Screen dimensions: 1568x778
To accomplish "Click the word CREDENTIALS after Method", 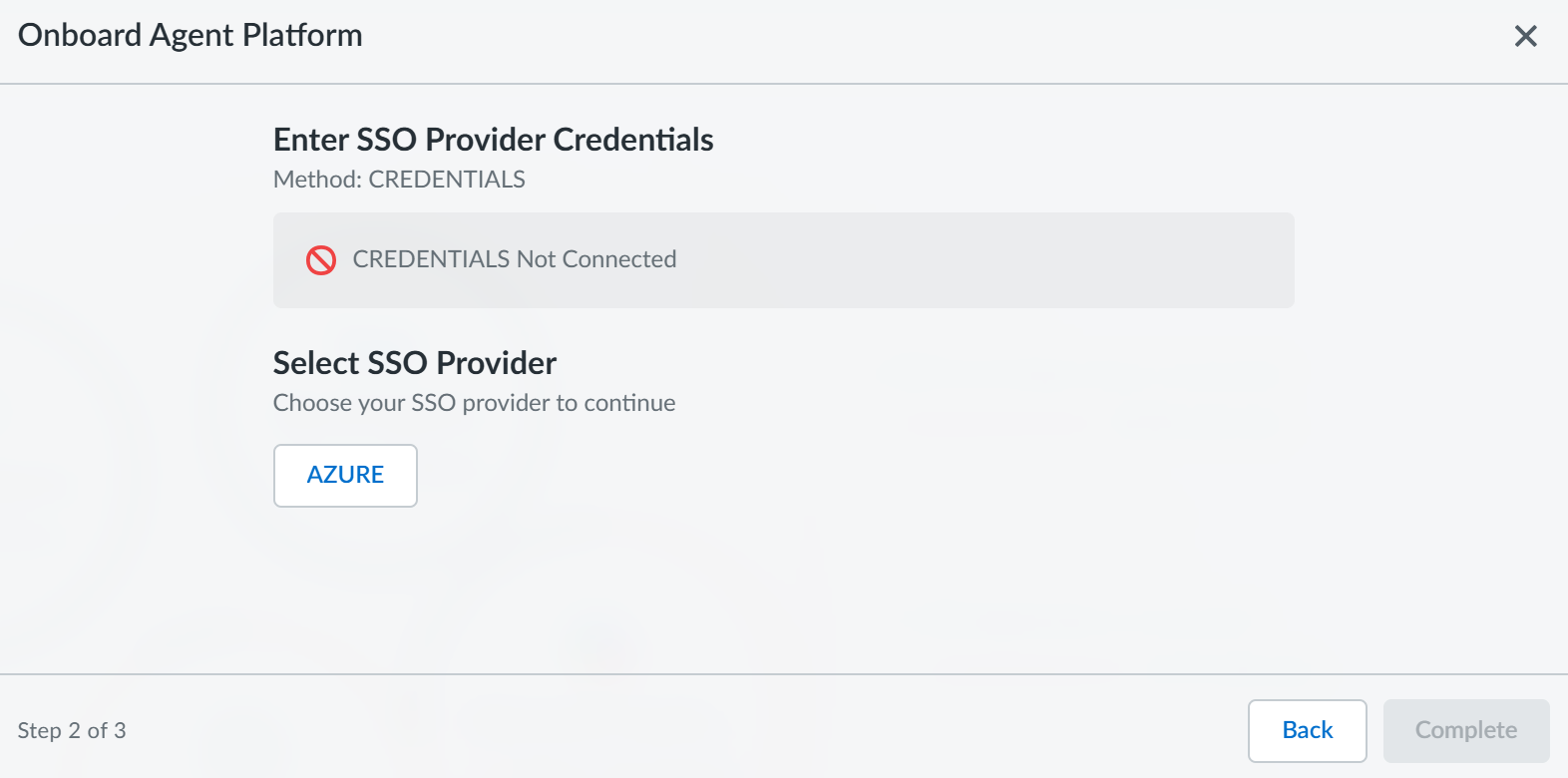I will [x=447, y=180].
